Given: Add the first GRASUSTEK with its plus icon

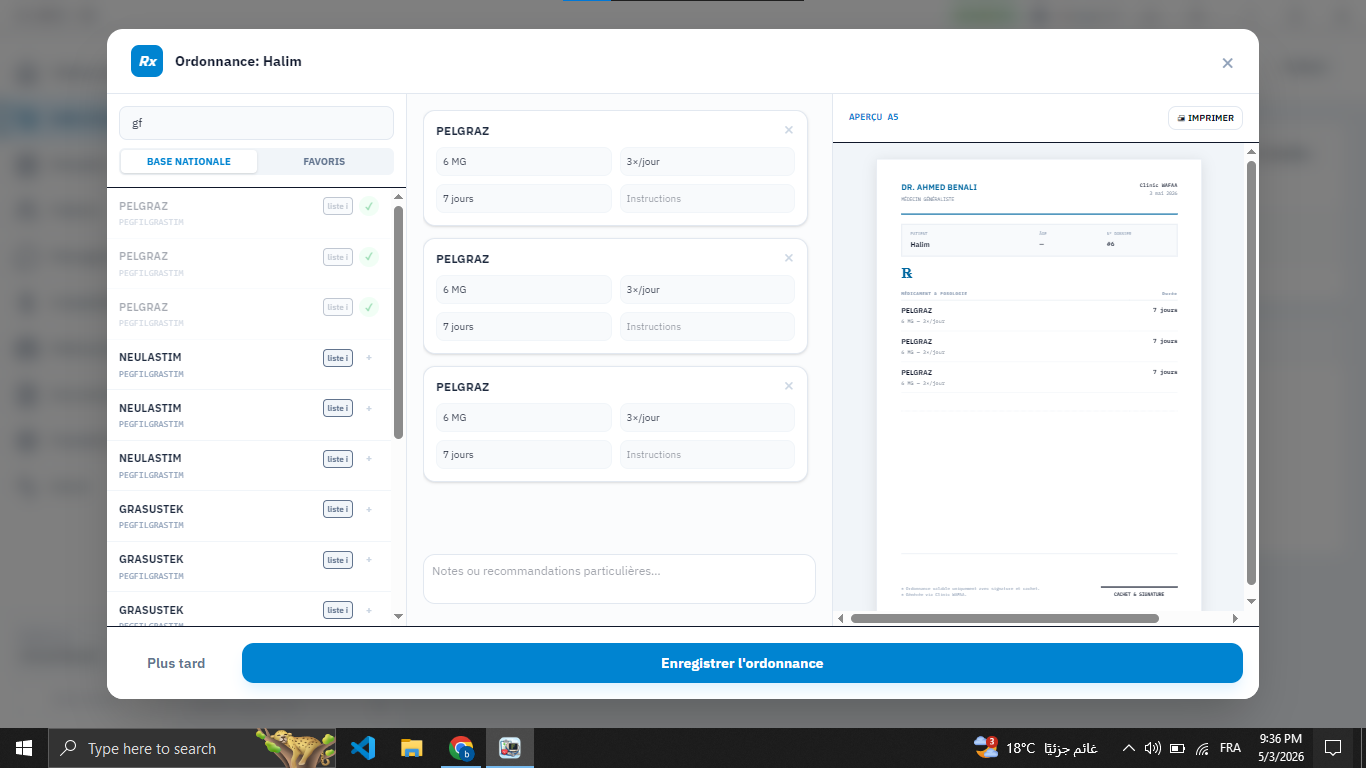Looking at the screenshot, I should click(369, 509).
